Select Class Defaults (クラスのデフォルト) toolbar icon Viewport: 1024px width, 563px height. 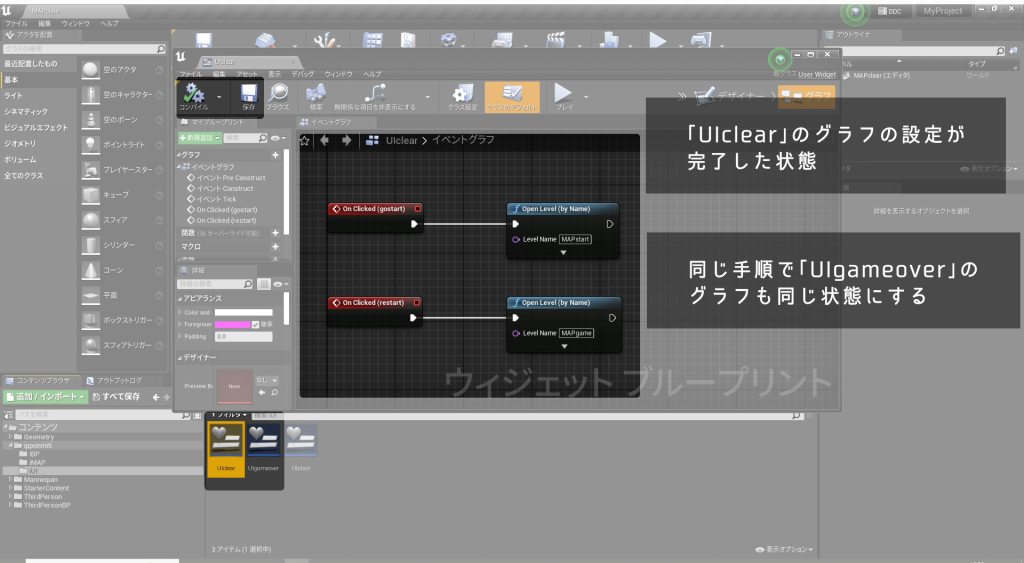coord(511,95)
